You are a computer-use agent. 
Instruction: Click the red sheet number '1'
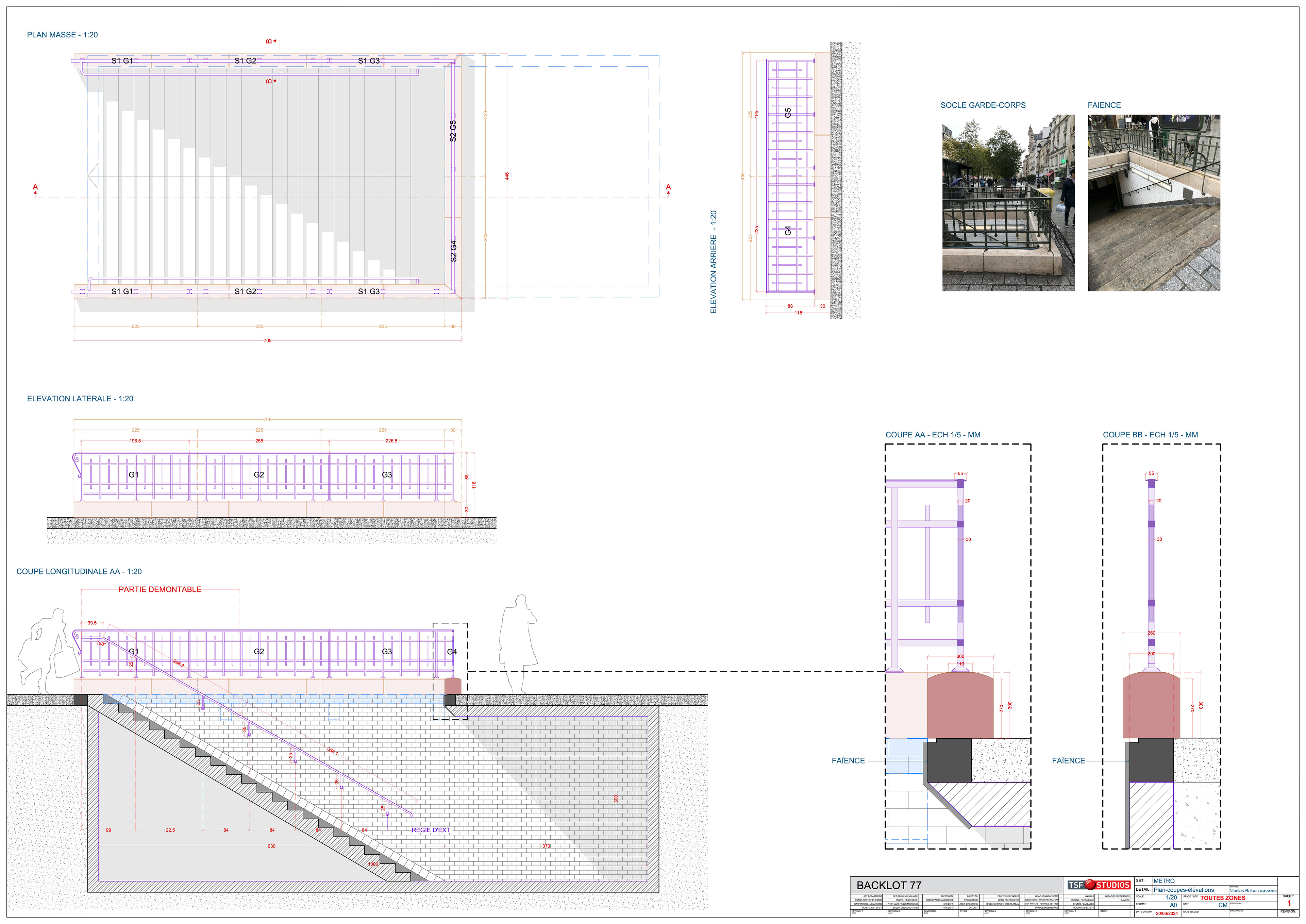pos(1289,904)
